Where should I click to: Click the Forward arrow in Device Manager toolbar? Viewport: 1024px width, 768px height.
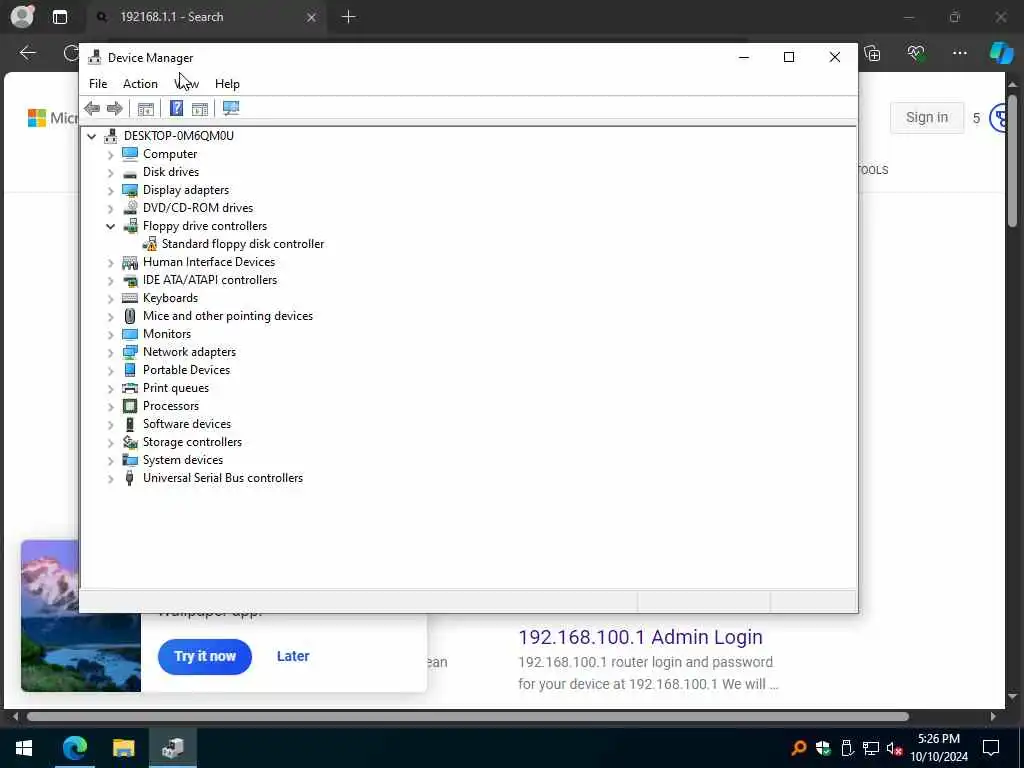coord(115,108)
